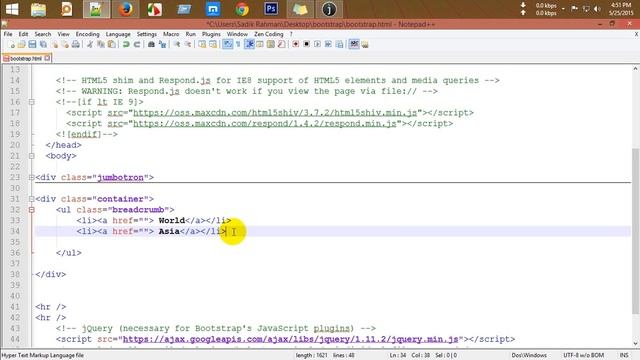
Task: Expand the jumbotron div fold on line 23
Action: point(31,178)
